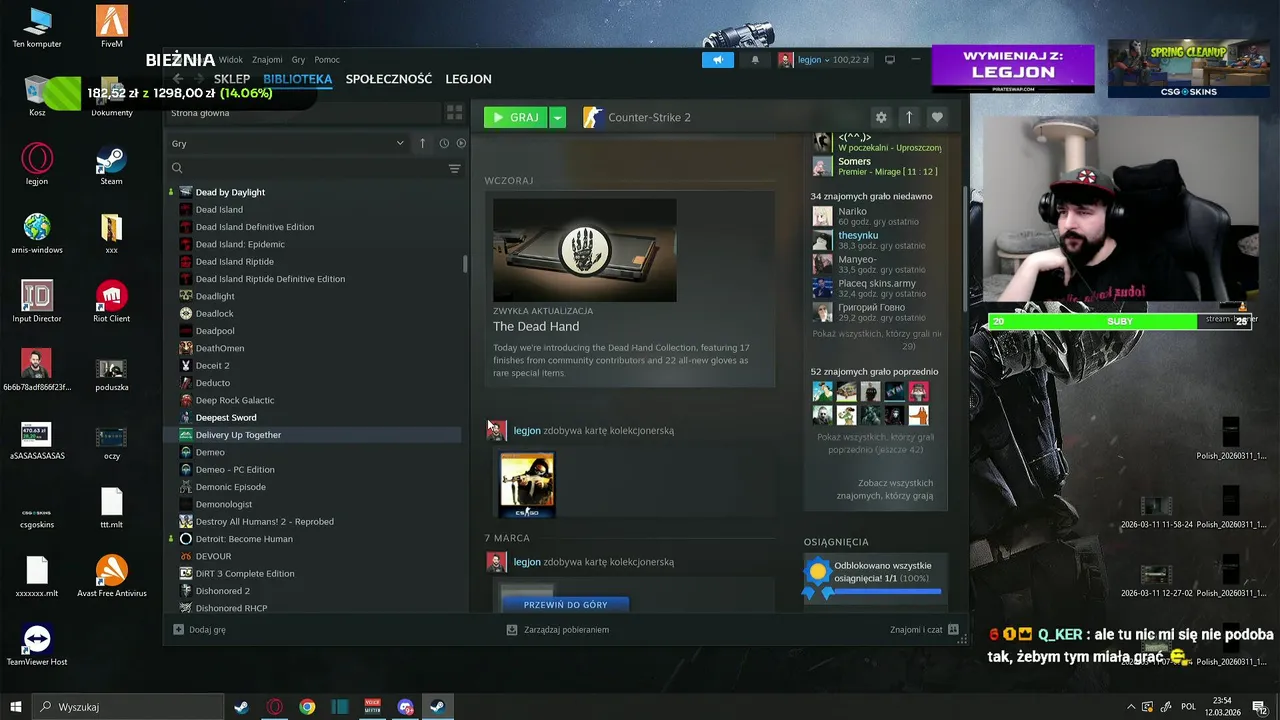Click PRZEWIŃ DO GÓRY button
This screenshot has height=720, width=1280.
click(x=565, y=604)
